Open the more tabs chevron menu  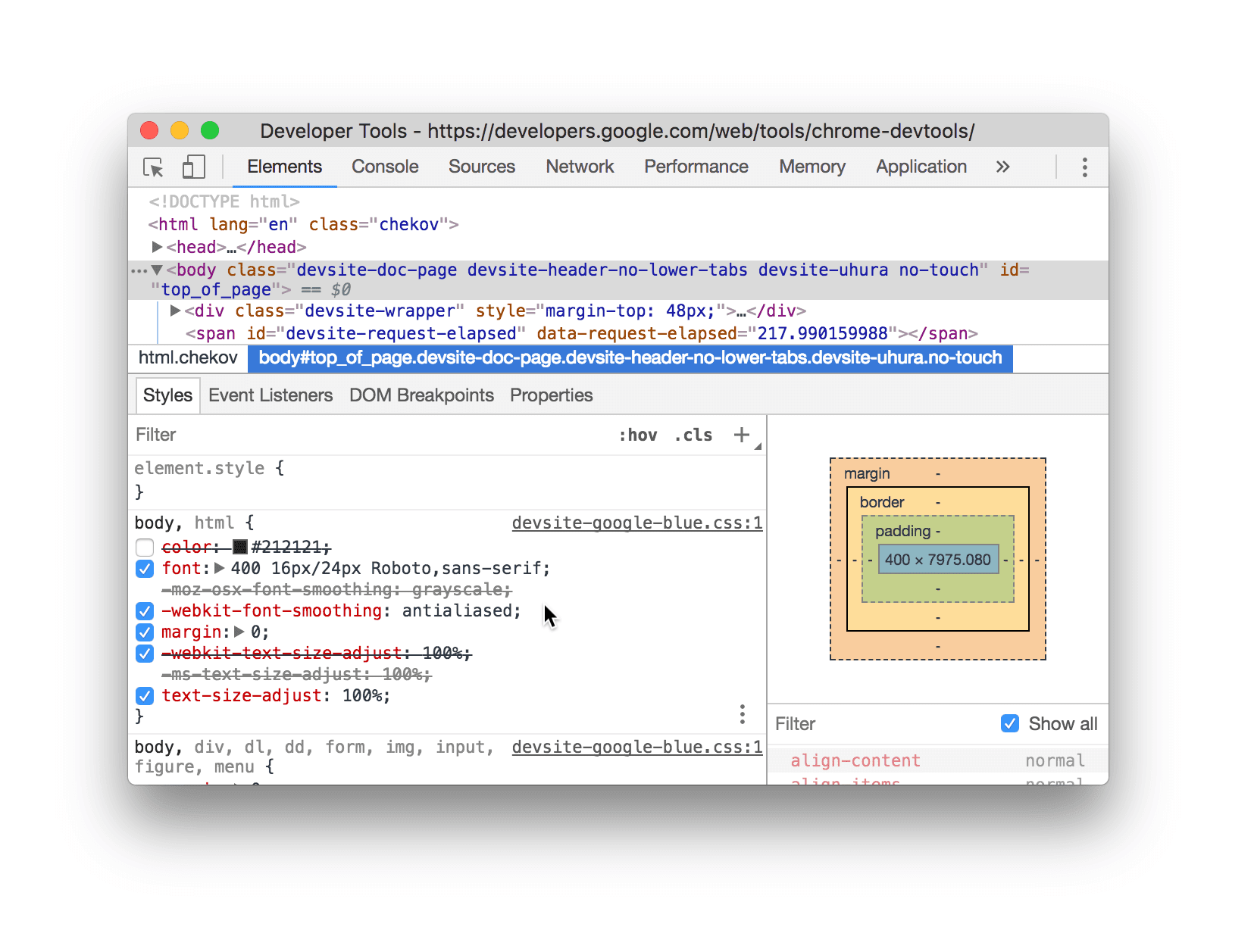(1002, 167)
